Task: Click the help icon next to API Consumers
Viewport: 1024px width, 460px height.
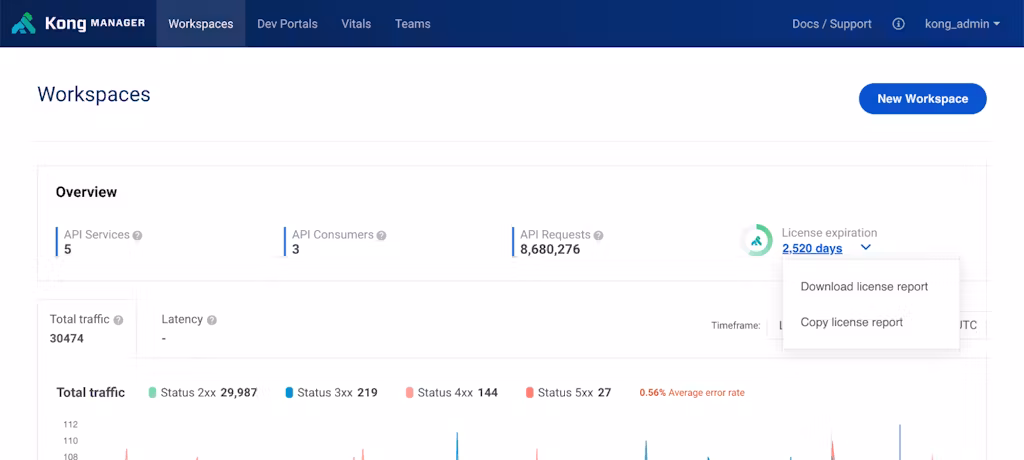Action: (381, 236)
